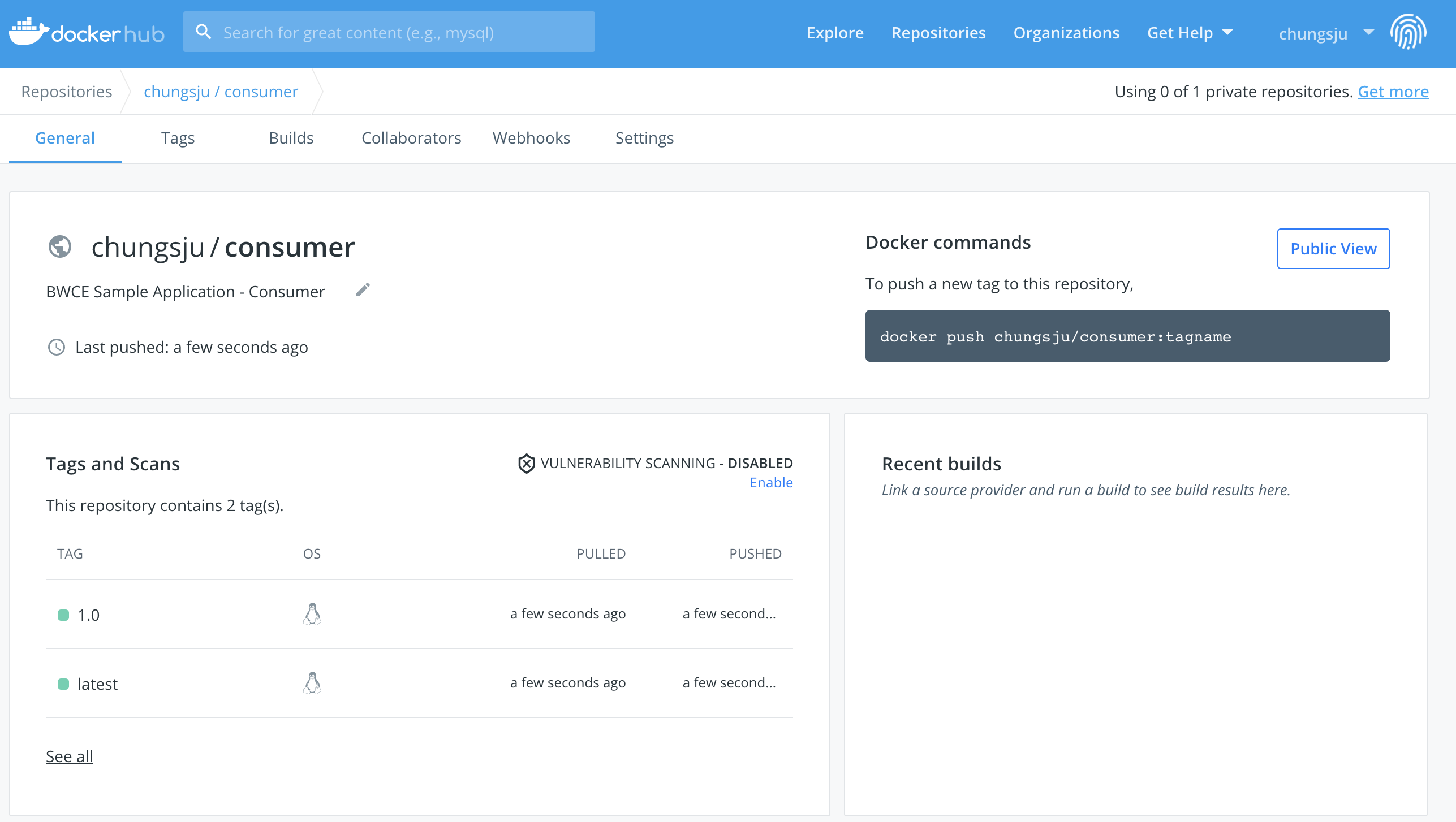Viewport: 1456px width, 822px height.
Task: Click the clock icon beside Last pushed
Action: (x=57, y=347)
